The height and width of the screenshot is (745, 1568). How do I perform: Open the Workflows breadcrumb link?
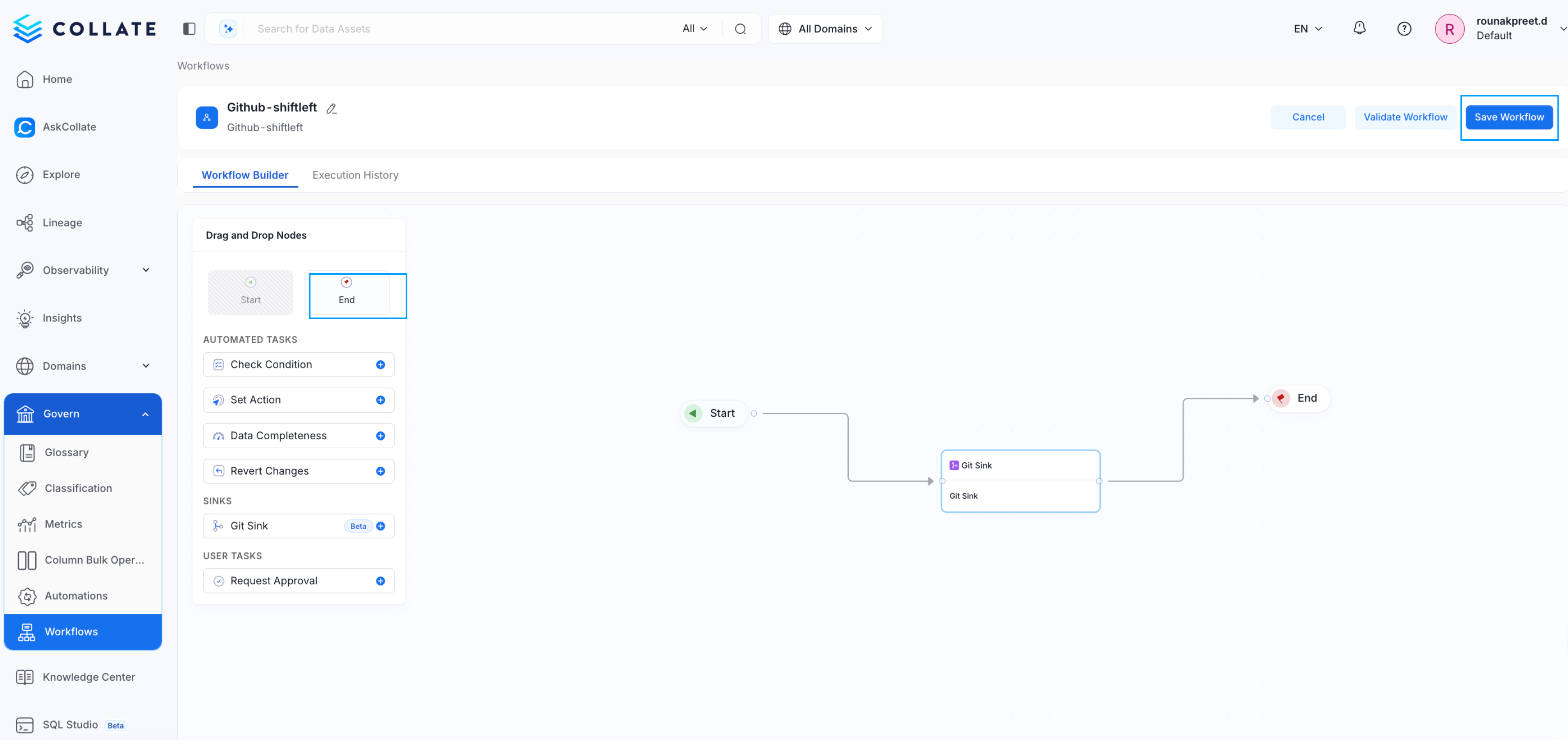coord(203,65)
